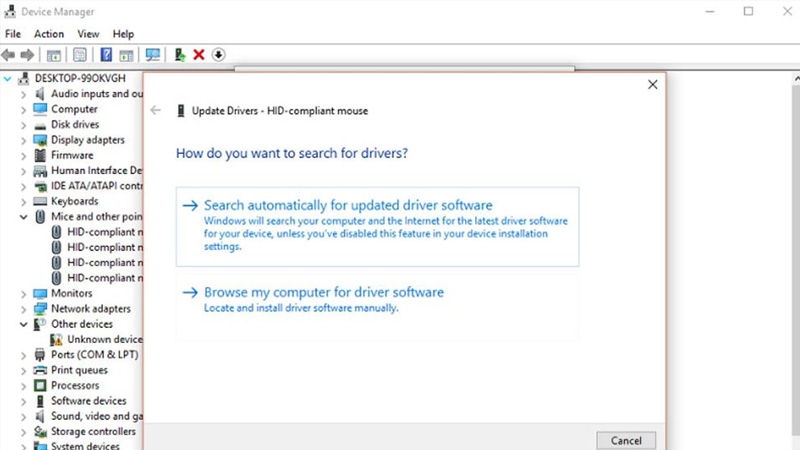Select the Unknown device tree entry

tap(104, 340)
